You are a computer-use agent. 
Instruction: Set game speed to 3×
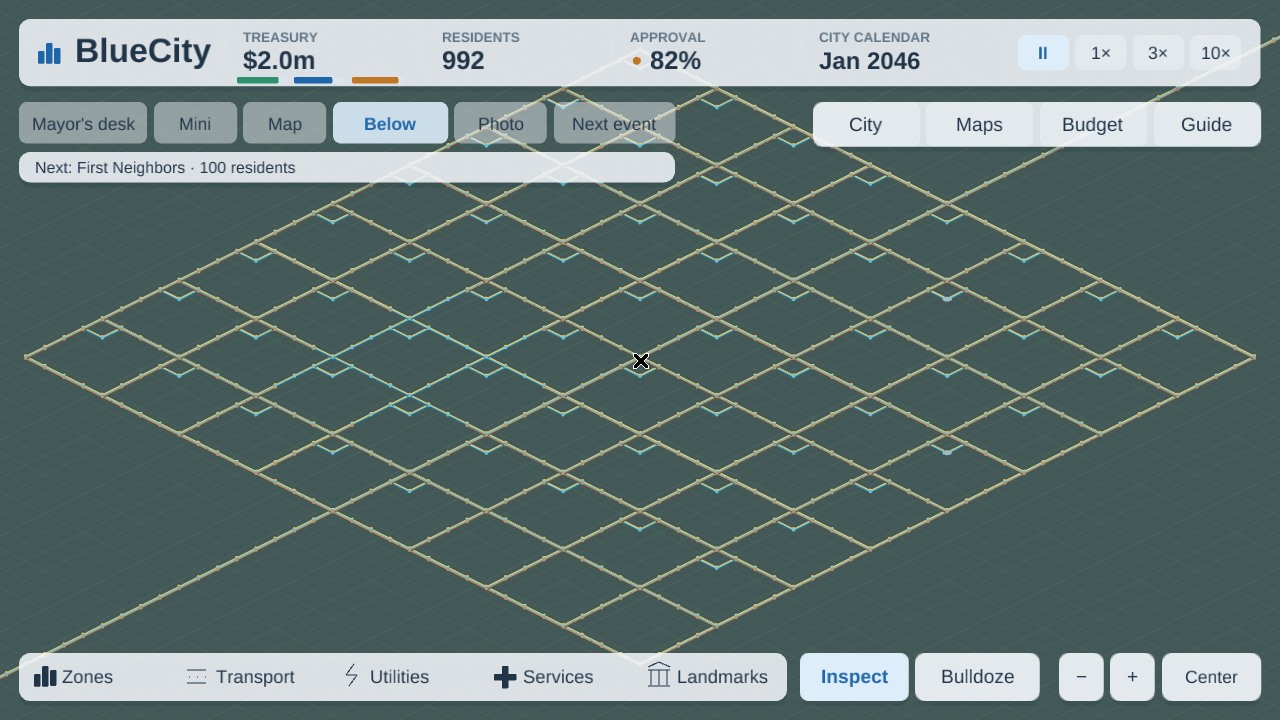(1158, 53)
